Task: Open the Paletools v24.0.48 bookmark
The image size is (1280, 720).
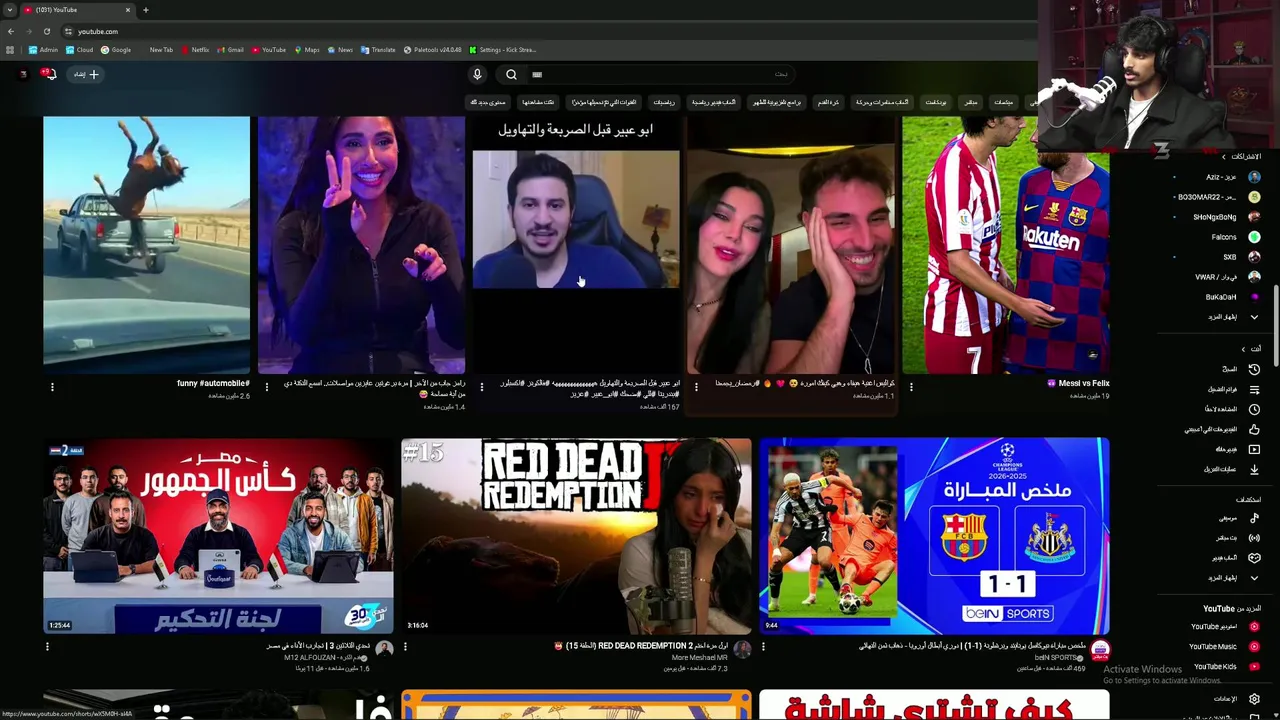Action: (x=433, y=50)
